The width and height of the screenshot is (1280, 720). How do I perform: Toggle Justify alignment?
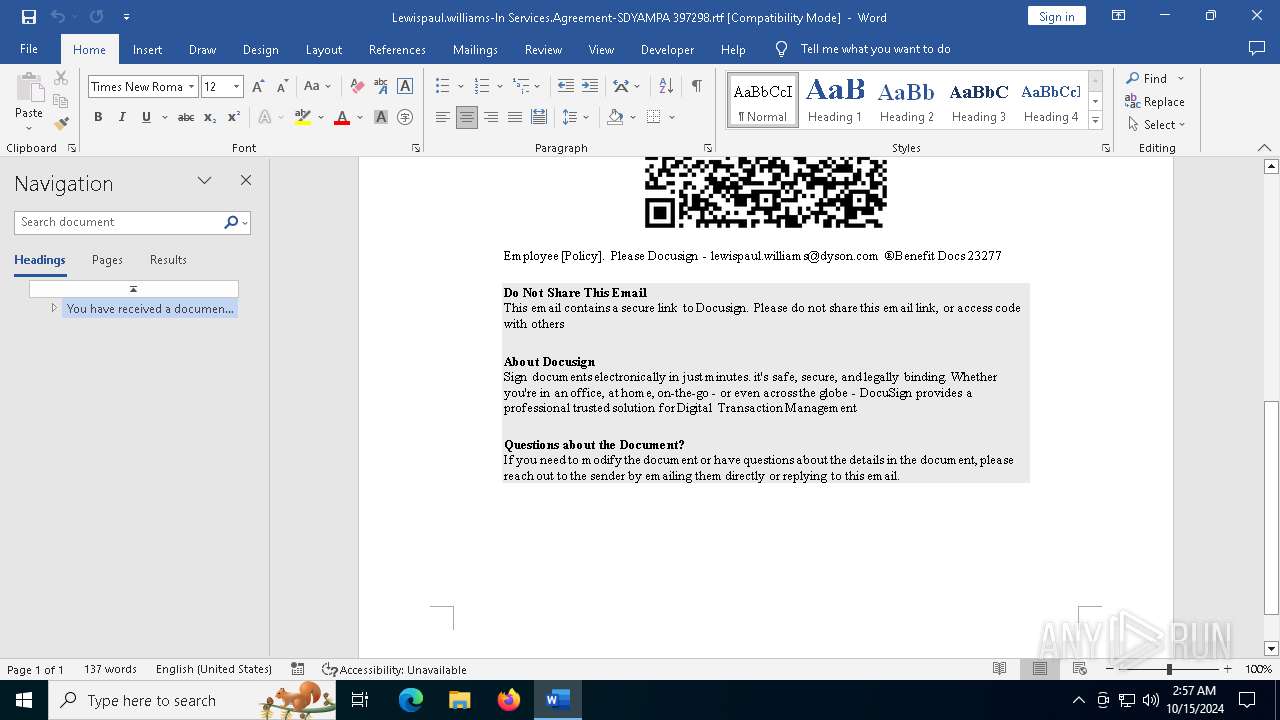pos(515,117)
